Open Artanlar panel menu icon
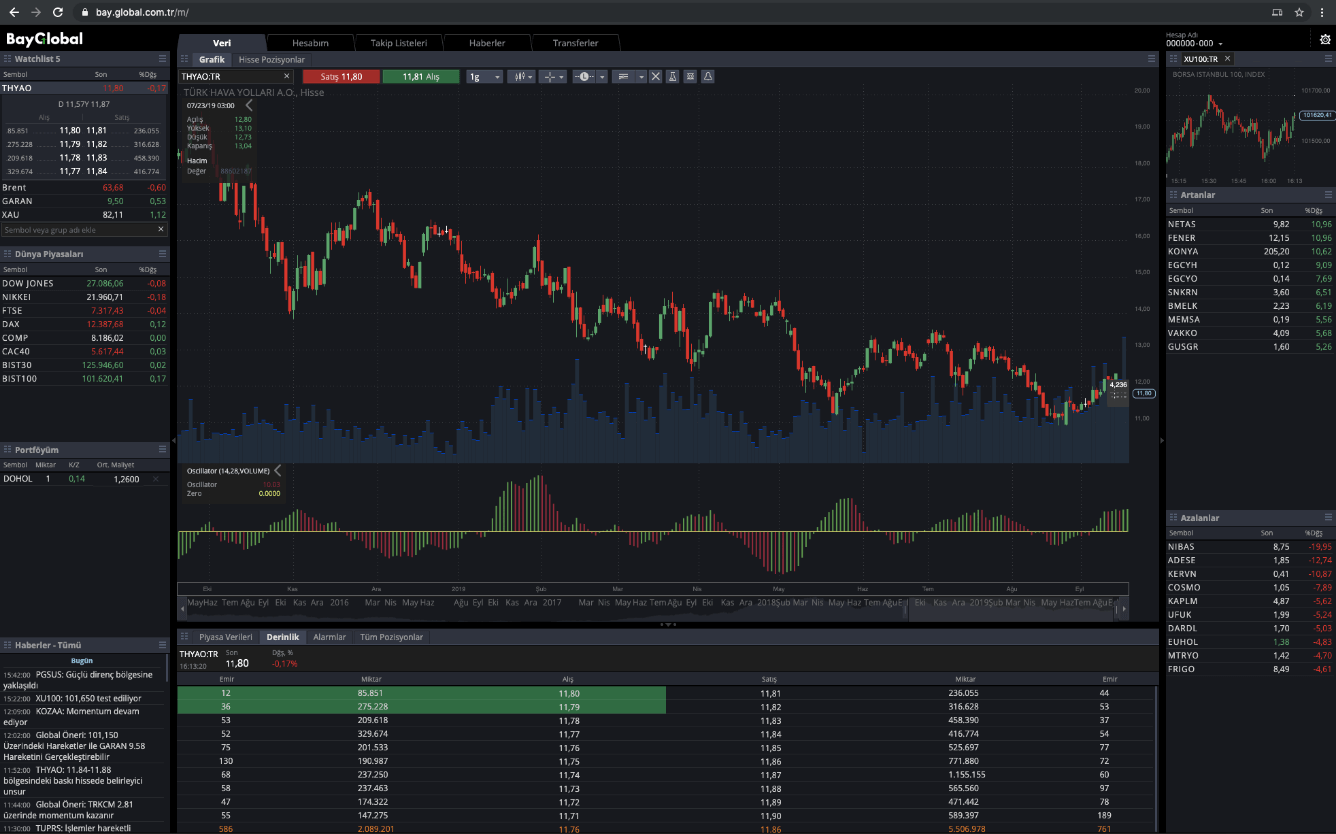The height and width of the screenshot is (834, 1336). point(1328,195)
